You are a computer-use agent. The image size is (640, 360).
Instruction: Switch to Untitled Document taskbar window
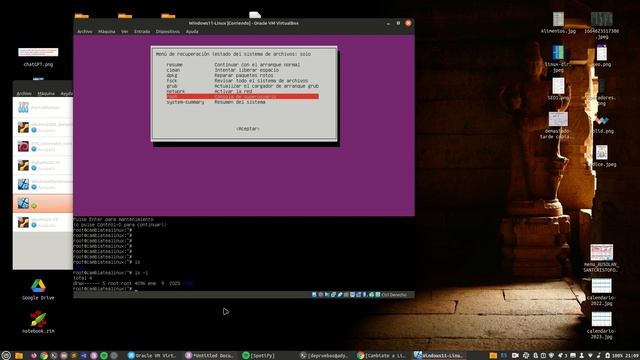209,356
